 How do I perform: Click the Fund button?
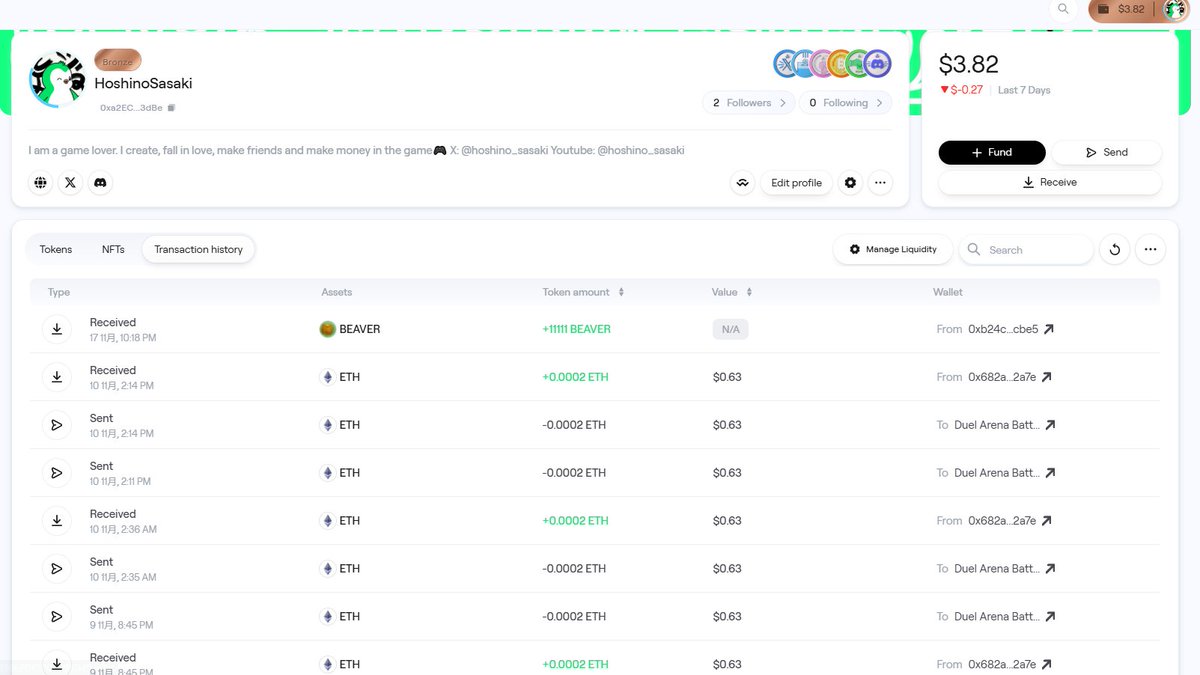(x=991, y=152)
